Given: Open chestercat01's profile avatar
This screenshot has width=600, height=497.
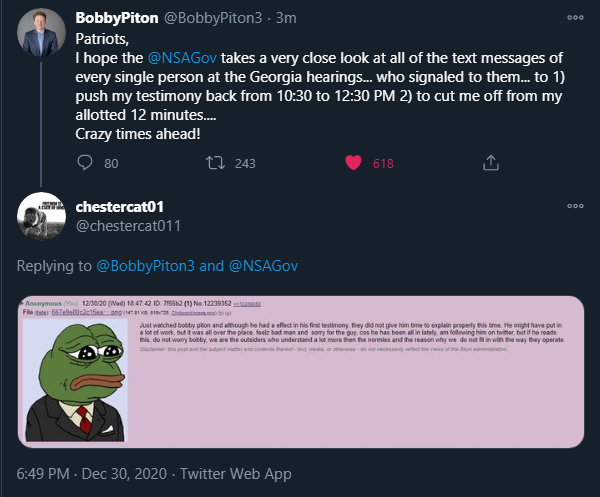Looking at the screenshot, I should [x=42, y=215].
